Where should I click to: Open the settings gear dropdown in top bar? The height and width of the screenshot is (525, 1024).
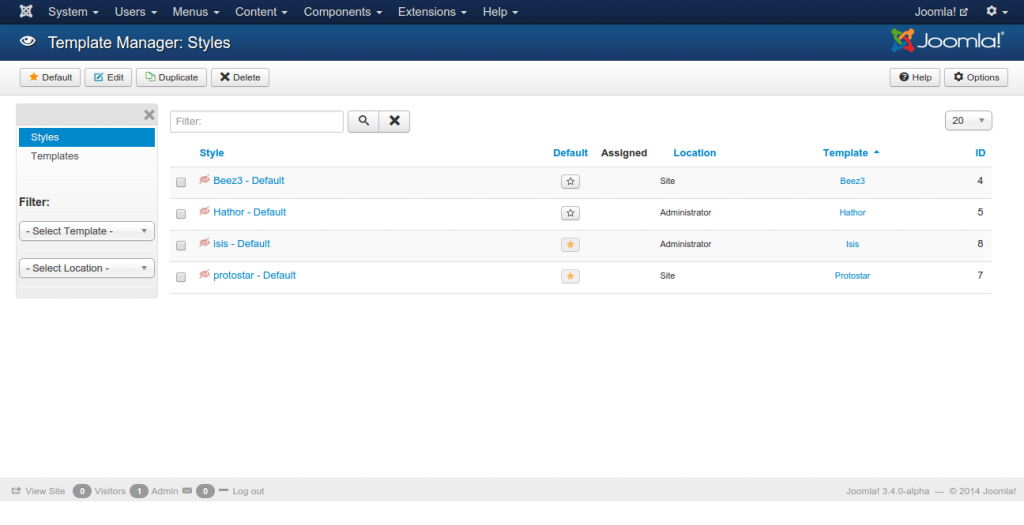tap(996, 12)
